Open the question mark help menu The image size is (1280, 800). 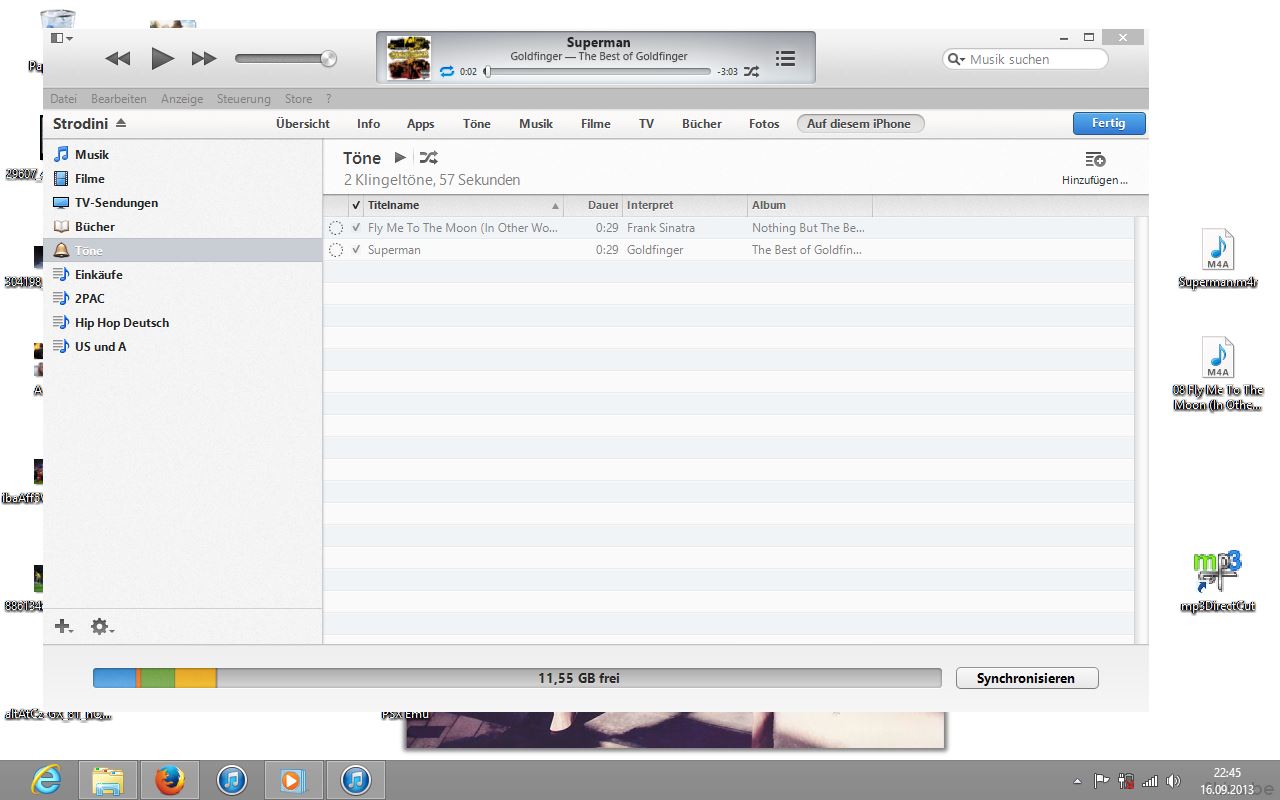328,99
